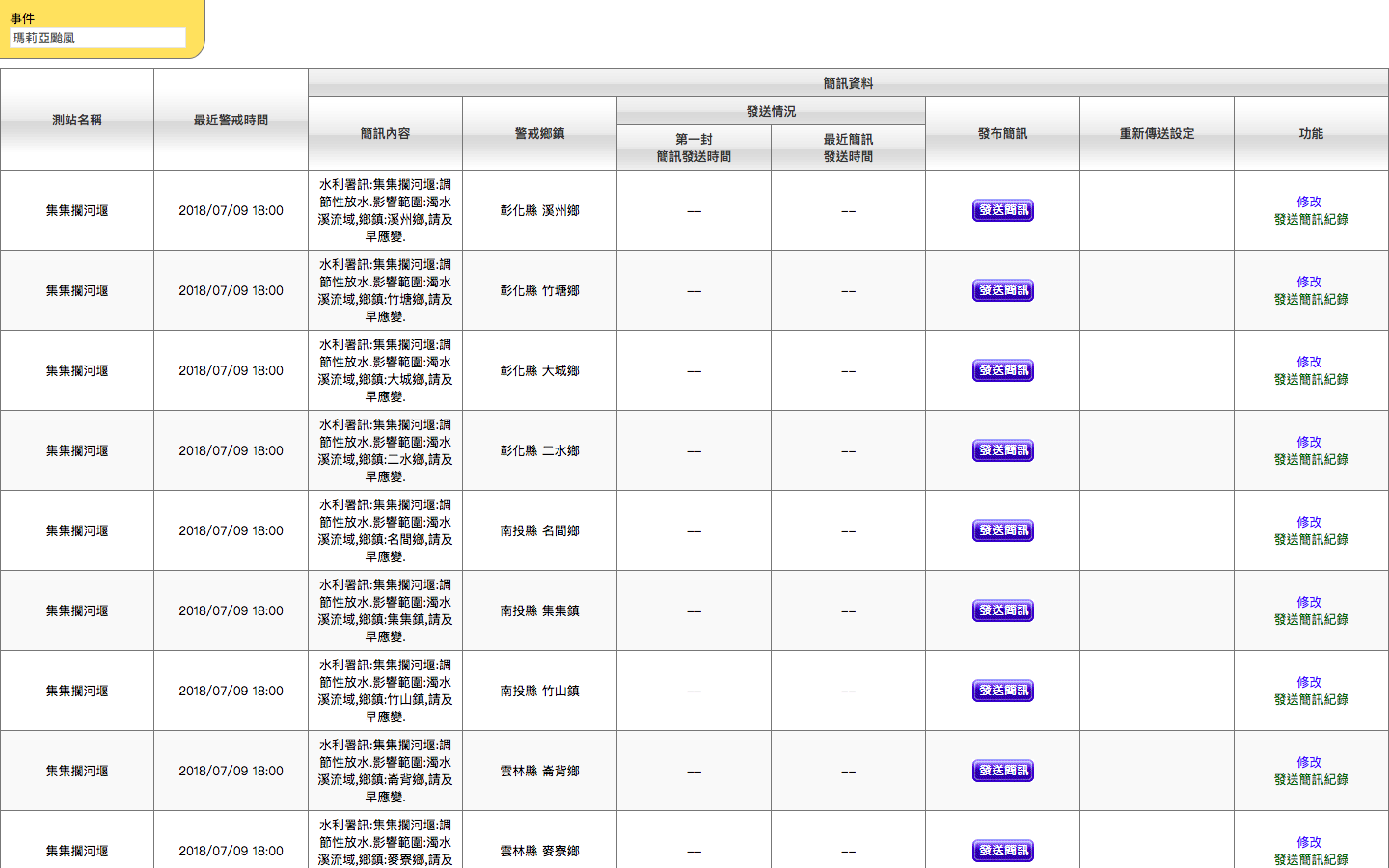Screen dimensions: 1389x868
Task: Open 修改 link in 溪州鄉 row
Action: 1309,202
